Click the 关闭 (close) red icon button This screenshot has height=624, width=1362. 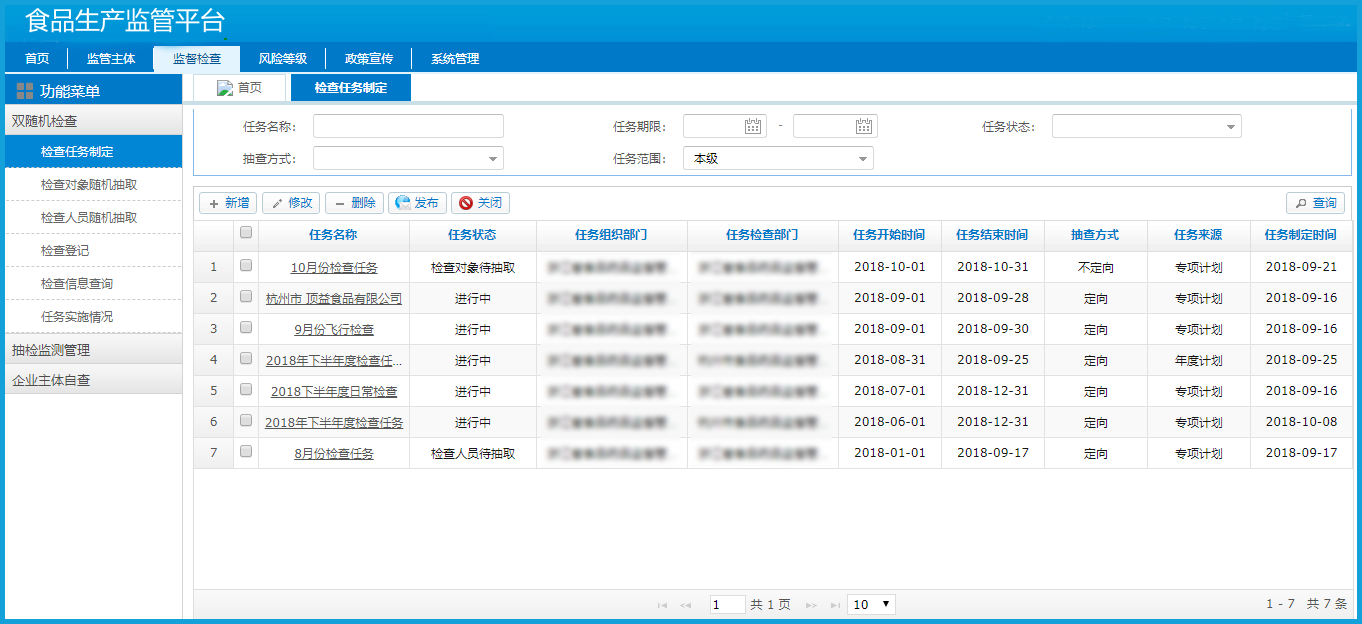coord(480,203)
